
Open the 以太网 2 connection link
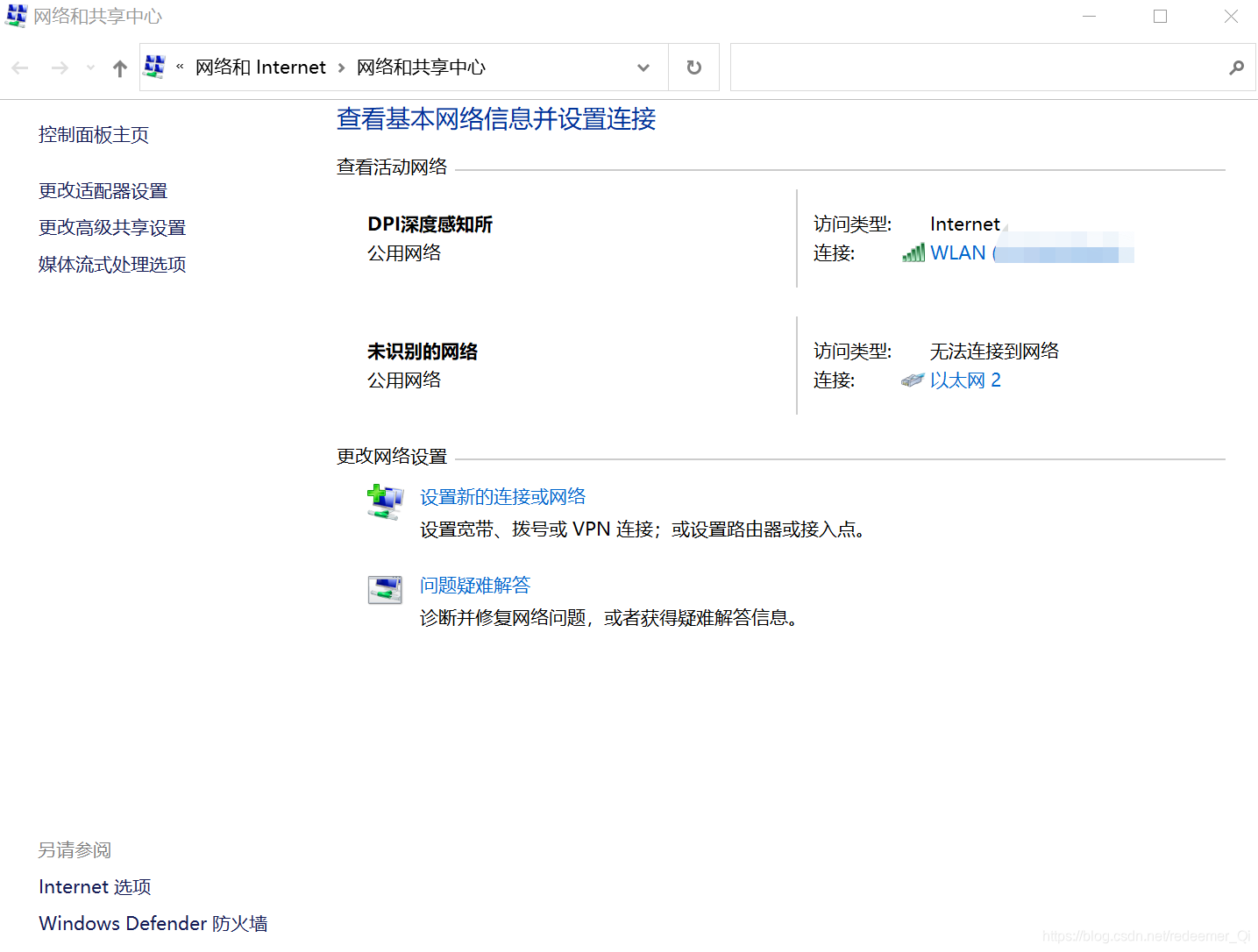[x=965, y=380]
